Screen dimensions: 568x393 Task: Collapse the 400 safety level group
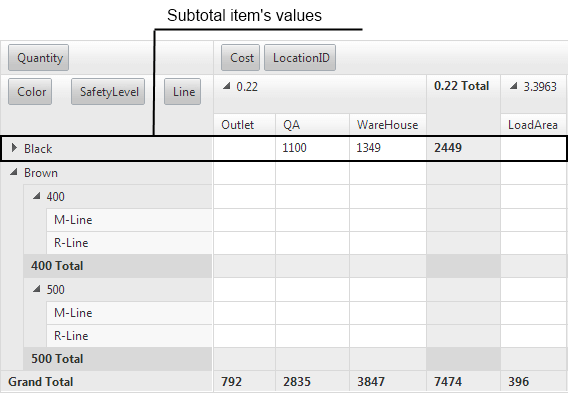(x=36, y=196)
